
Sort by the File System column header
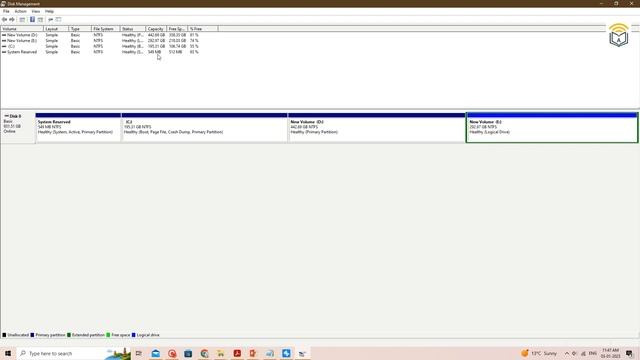tap(106, 29)
